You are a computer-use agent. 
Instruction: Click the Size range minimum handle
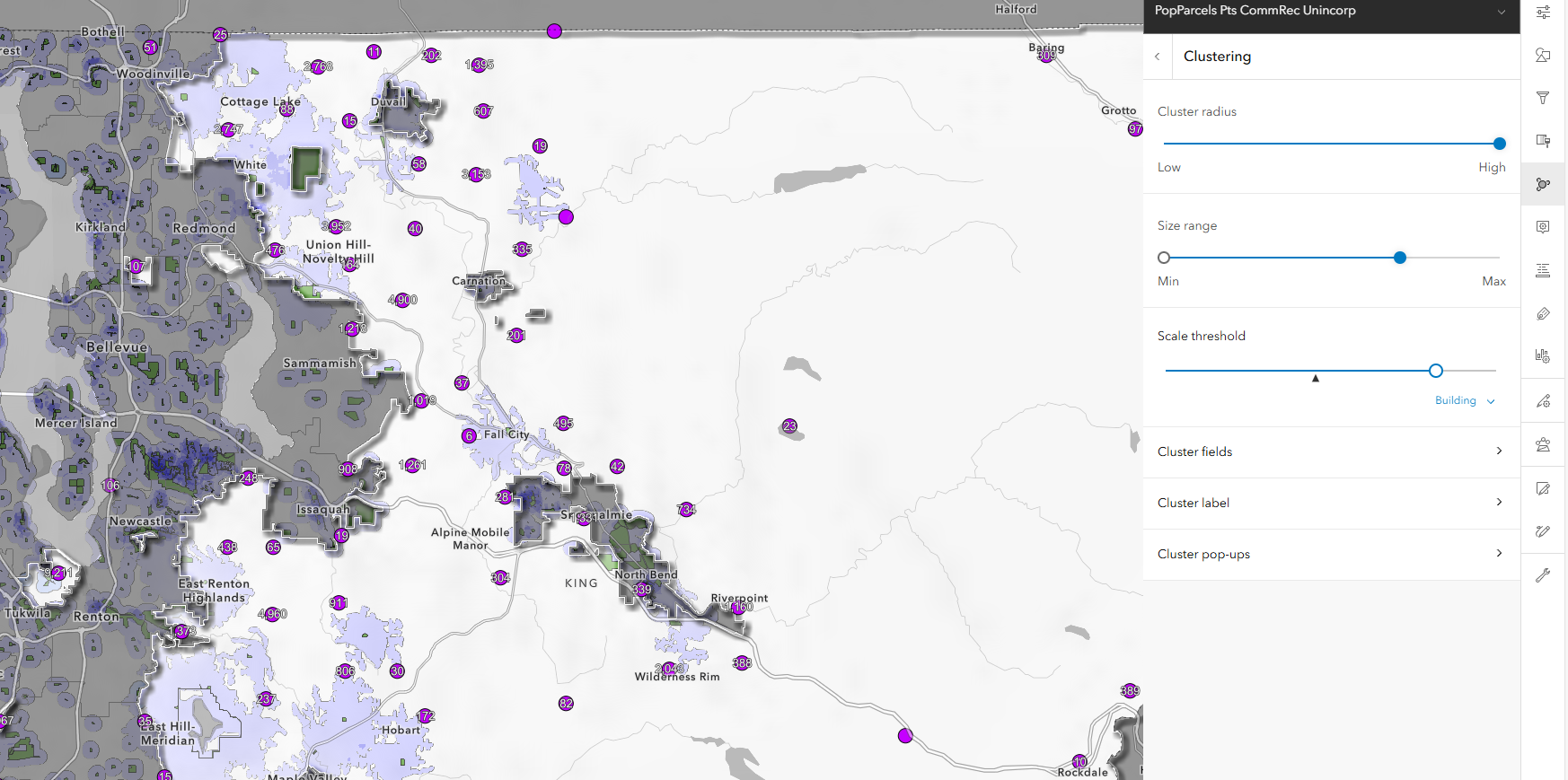point(1164,258)
